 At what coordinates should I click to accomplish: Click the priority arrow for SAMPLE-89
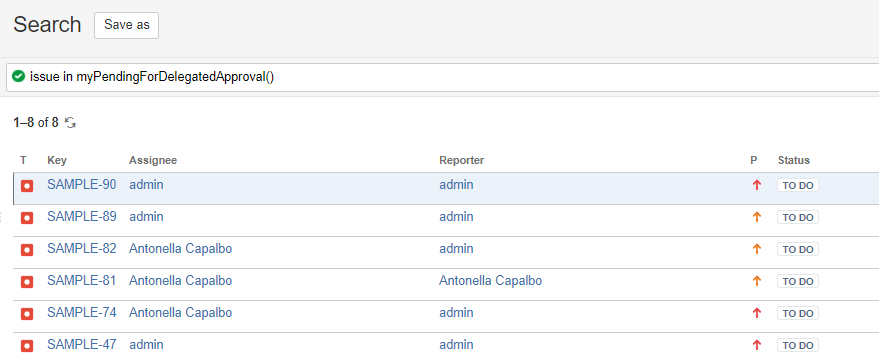(x=757, y=217)
